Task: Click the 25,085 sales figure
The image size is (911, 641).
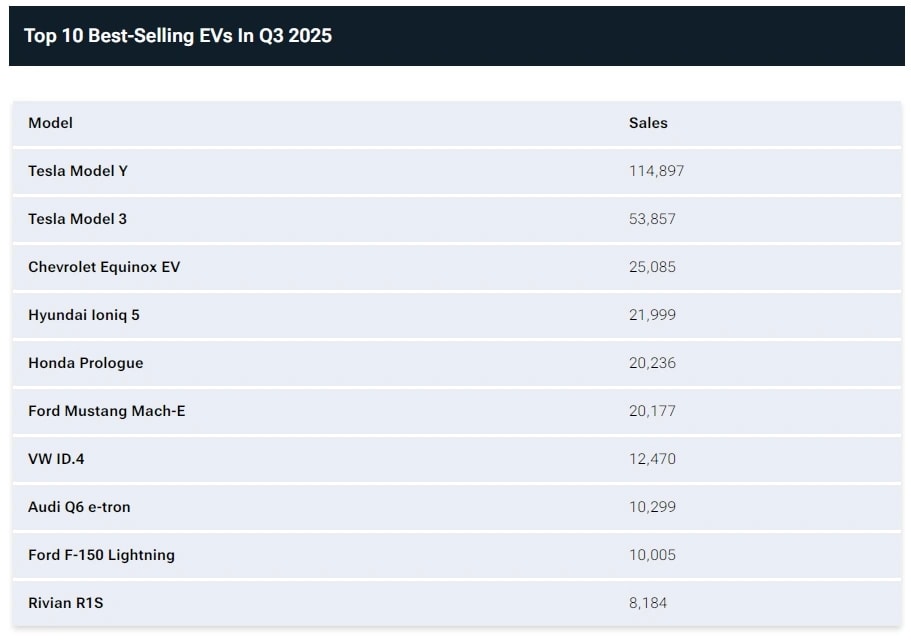Action: [x=652, y=267]
